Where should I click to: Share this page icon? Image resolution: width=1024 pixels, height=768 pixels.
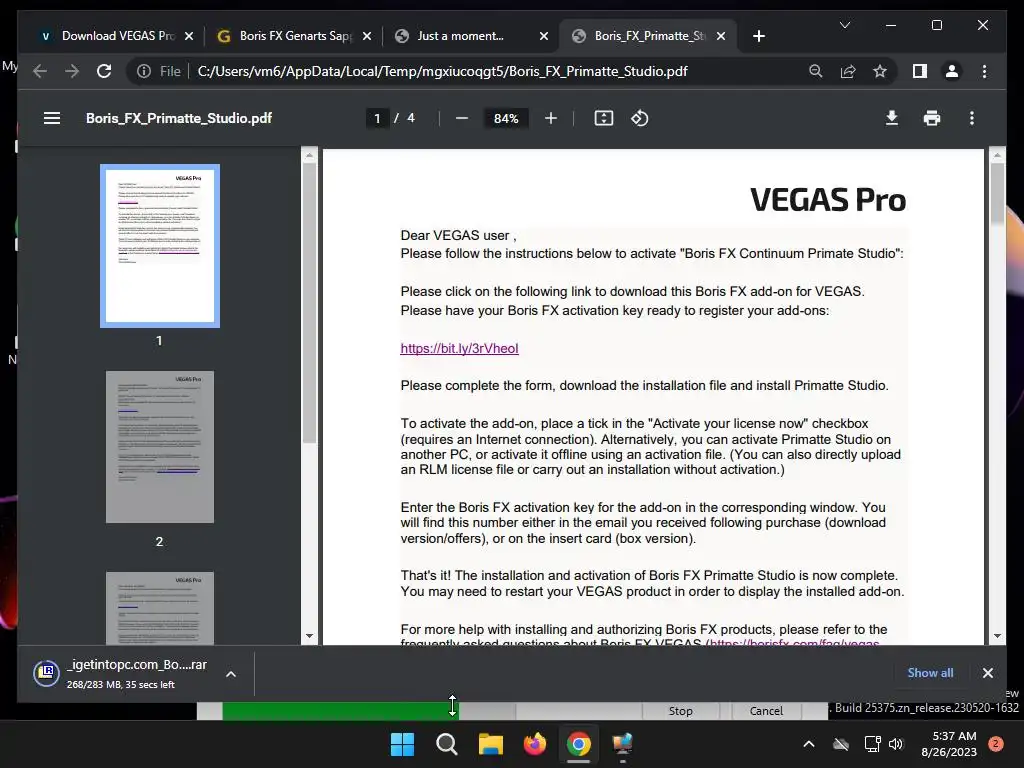click(848, 71)
